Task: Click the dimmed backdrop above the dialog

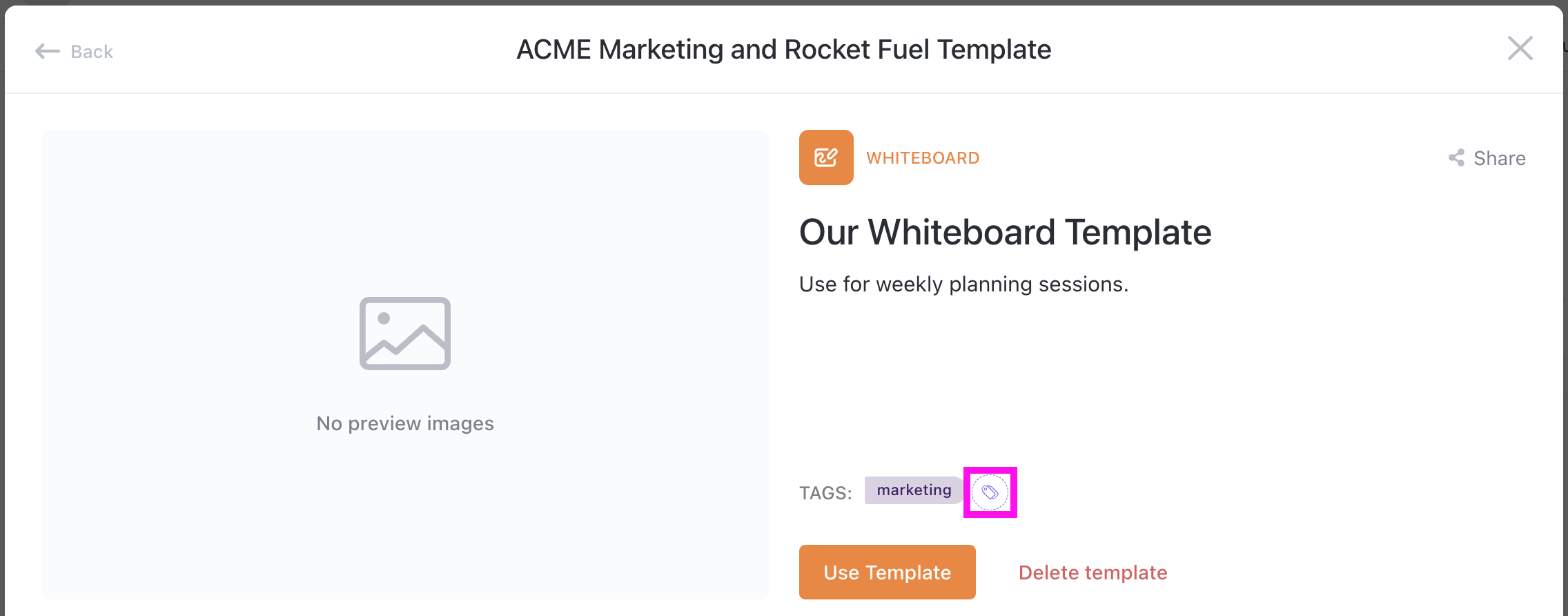Action: (784, 2)
